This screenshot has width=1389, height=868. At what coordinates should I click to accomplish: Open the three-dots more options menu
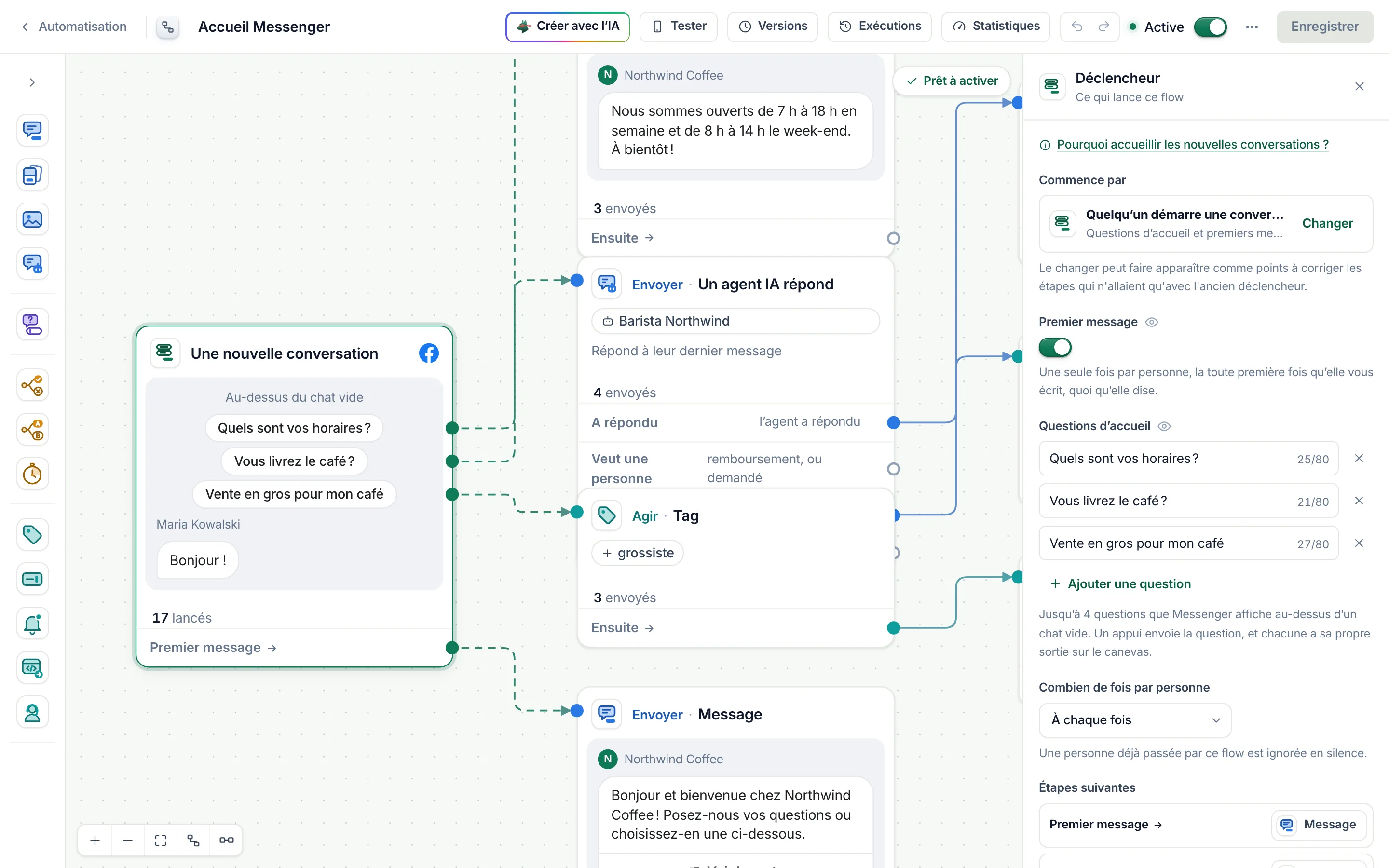[1252, 27]
